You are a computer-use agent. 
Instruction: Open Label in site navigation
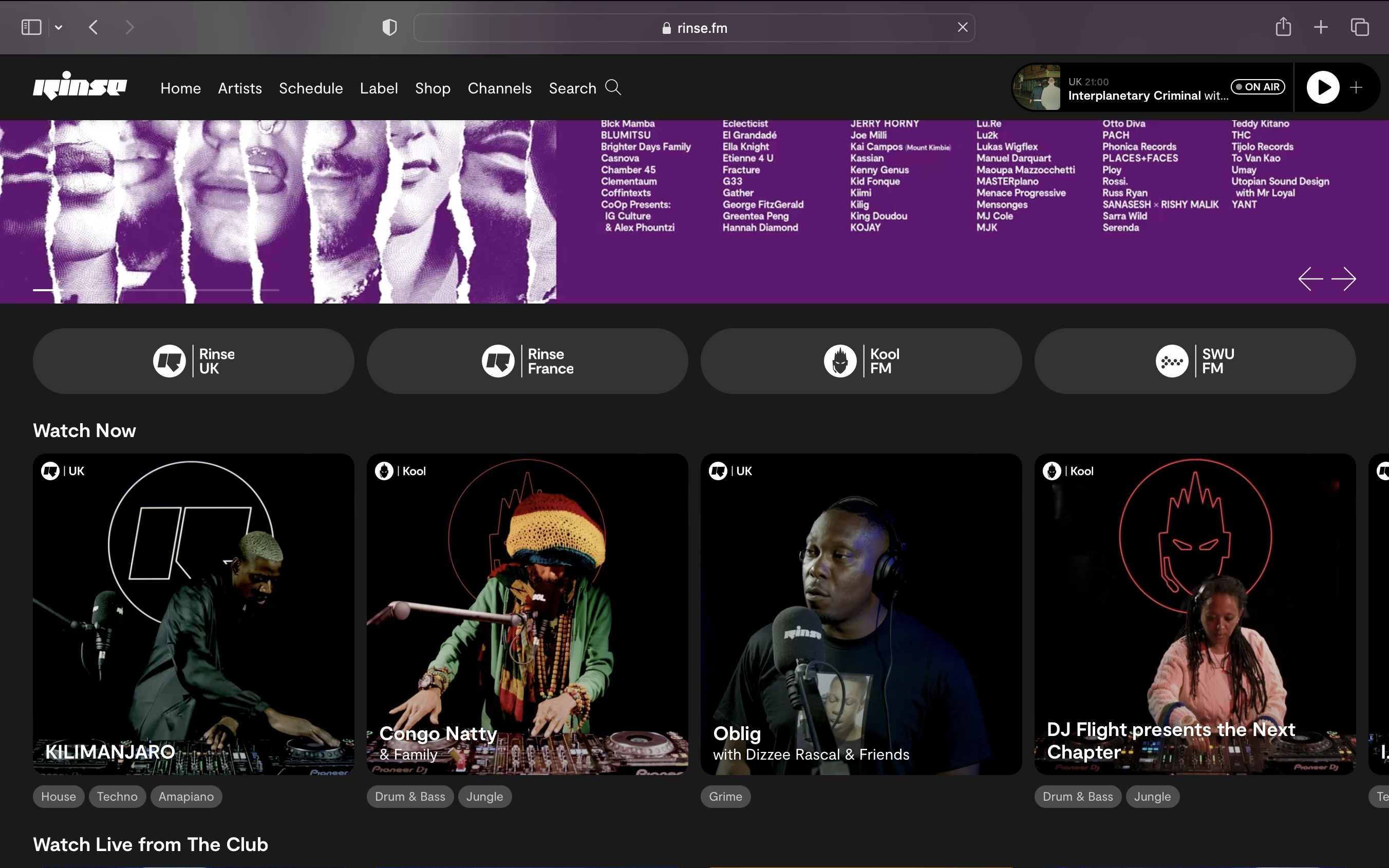pos(379,88)
